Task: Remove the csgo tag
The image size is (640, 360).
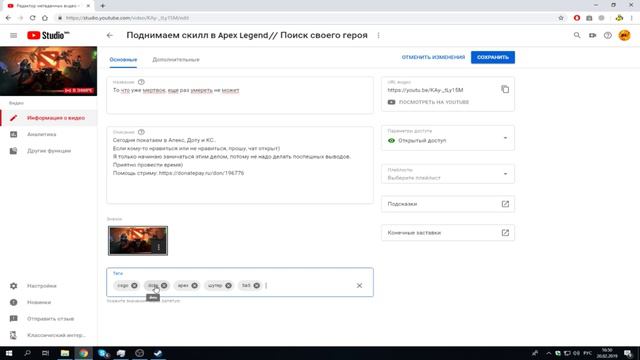Action: pos(134,285)
